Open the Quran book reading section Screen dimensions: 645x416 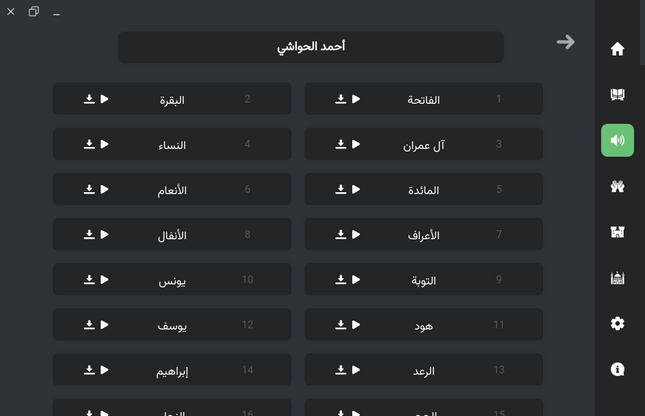click(617, 95)
